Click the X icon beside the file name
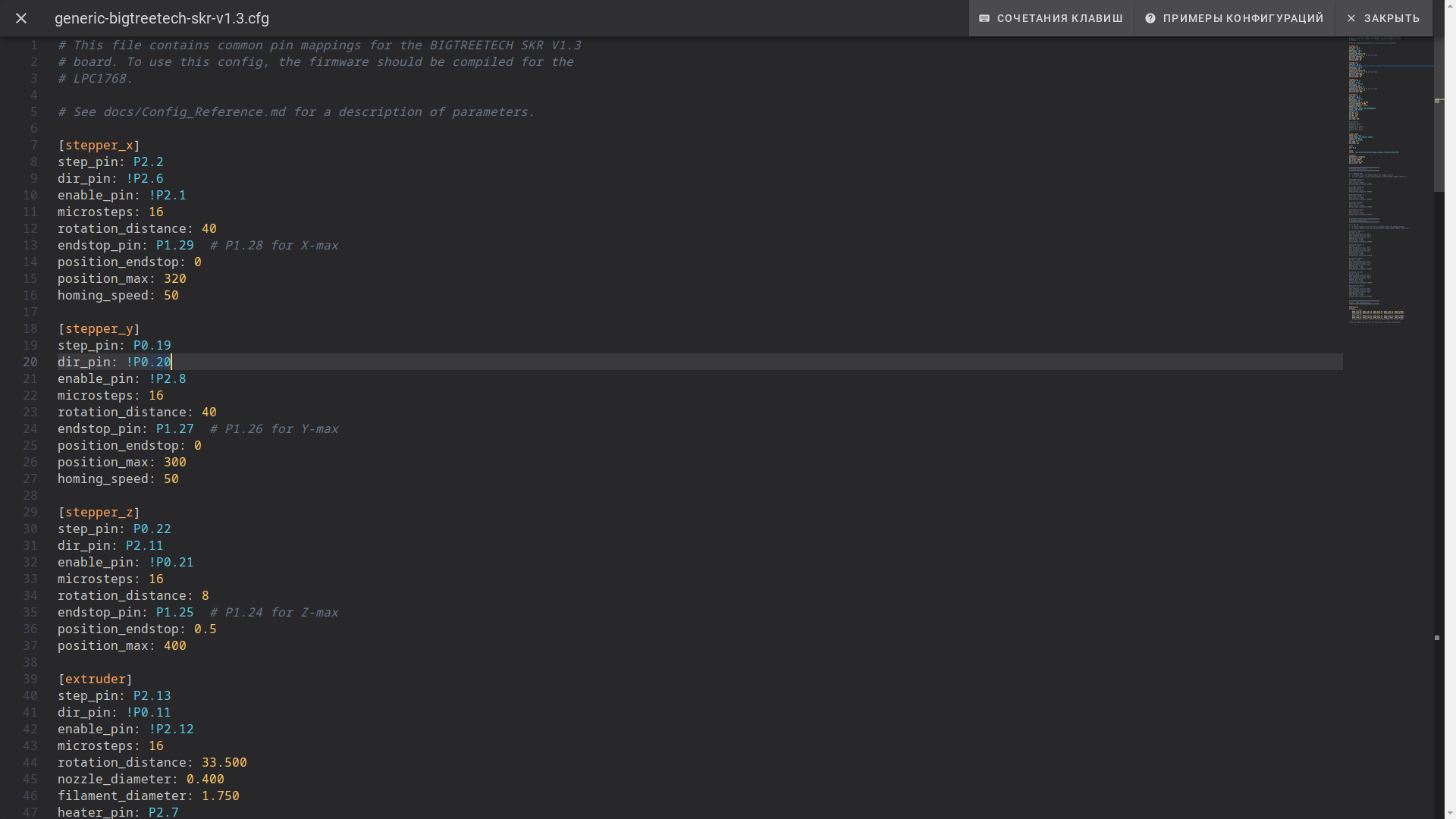 (x=21, y=18)
